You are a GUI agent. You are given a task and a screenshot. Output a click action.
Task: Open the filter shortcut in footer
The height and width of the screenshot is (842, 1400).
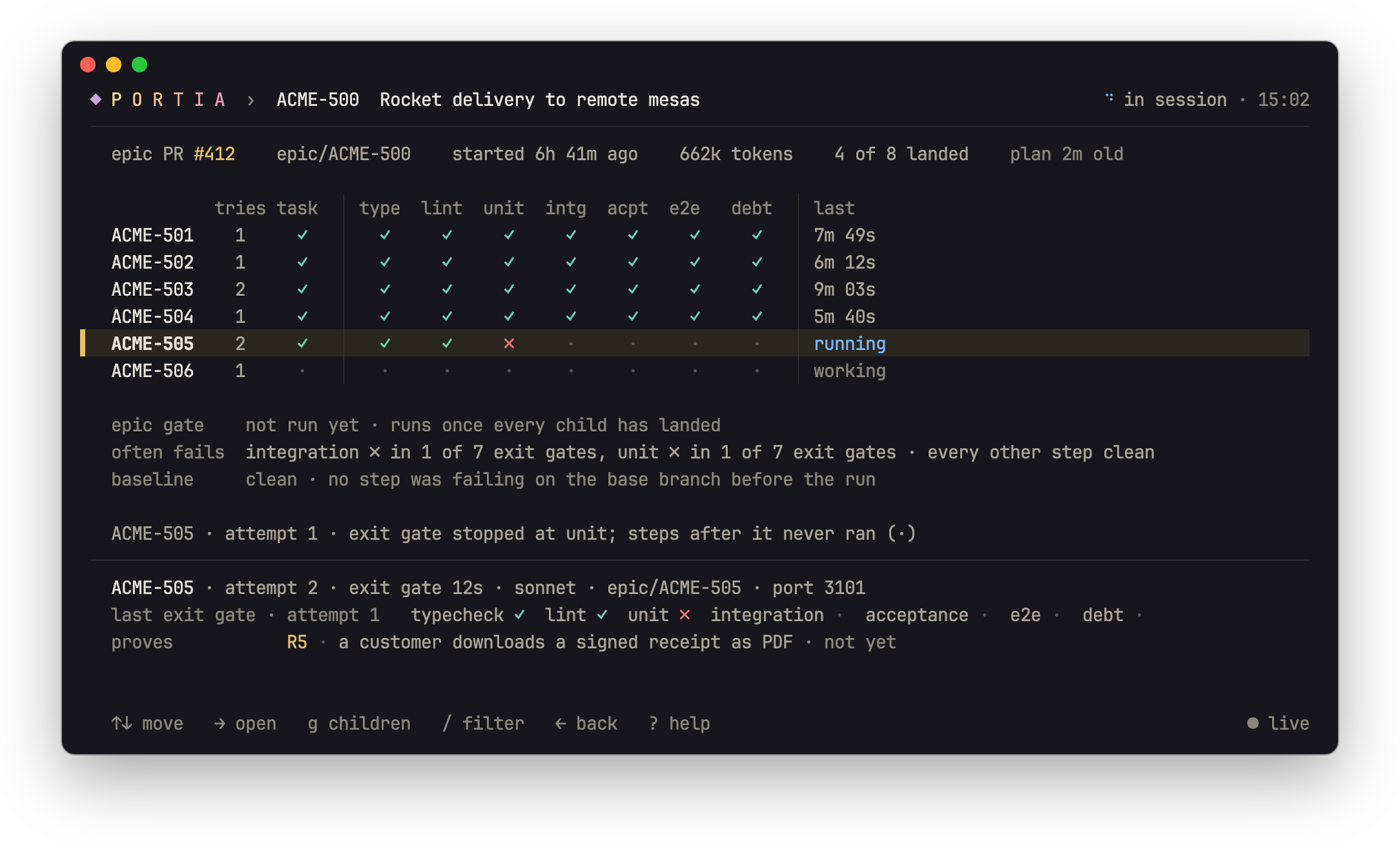point(483,723)
